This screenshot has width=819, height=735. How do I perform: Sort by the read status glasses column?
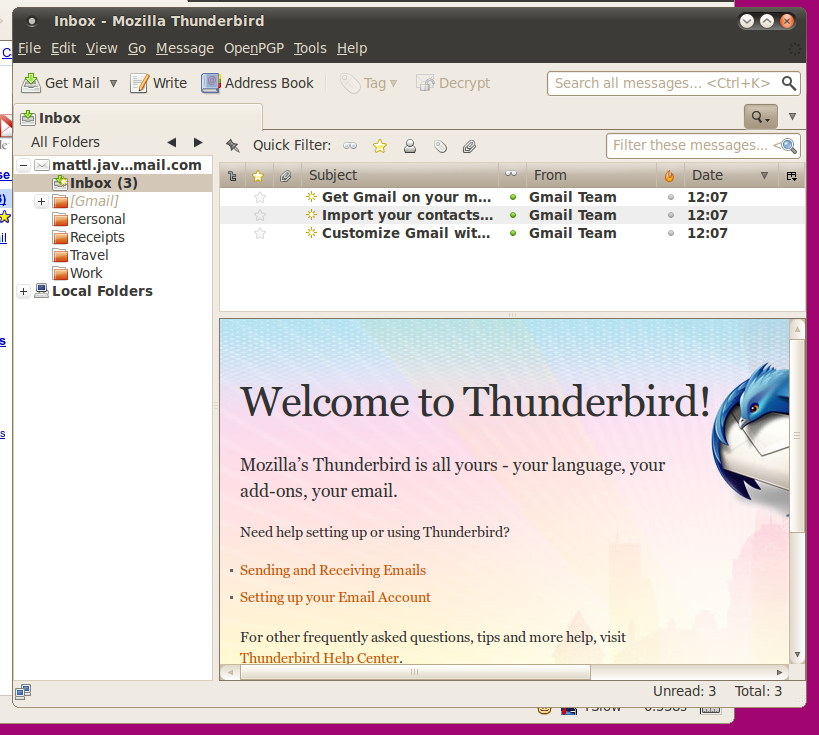pyautogui.click(x=511, y=174)
